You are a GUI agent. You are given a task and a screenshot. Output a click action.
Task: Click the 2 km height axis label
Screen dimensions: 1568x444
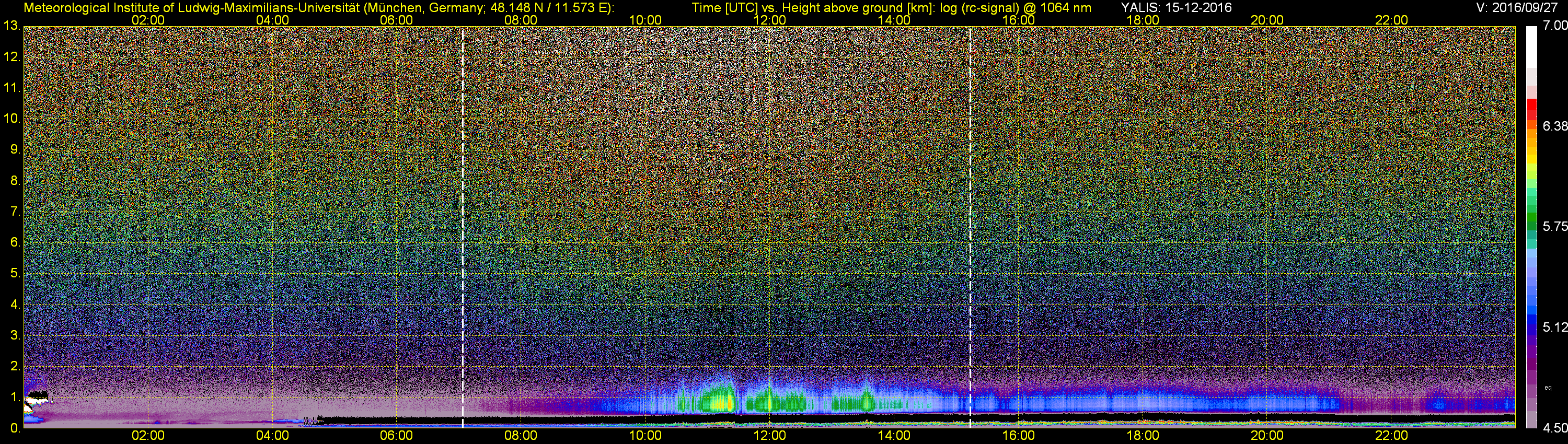15,366
